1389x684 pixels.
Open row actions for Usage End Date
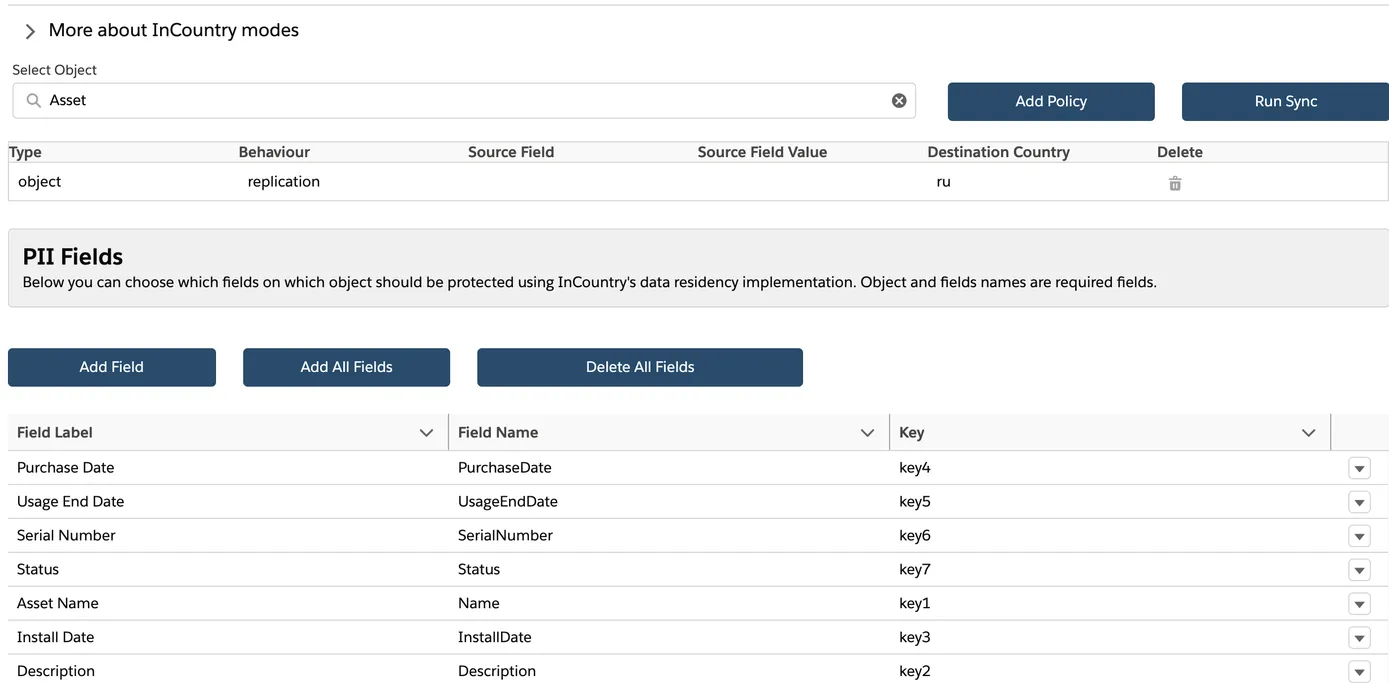(1359, 502)
